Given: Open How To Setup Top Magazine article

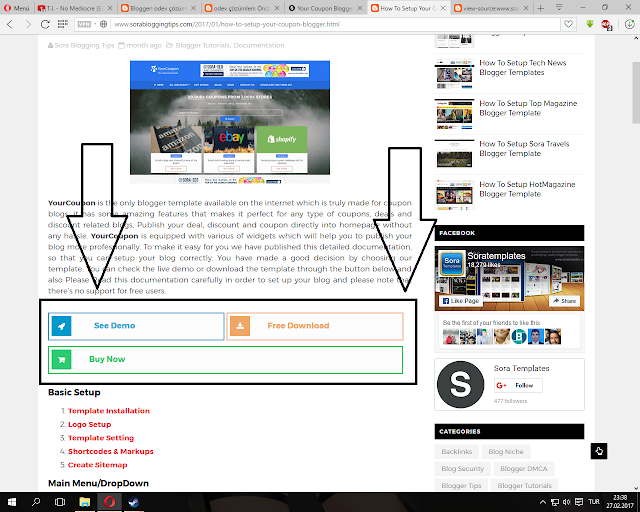Looking at the screenshot, I should (528, 108).
